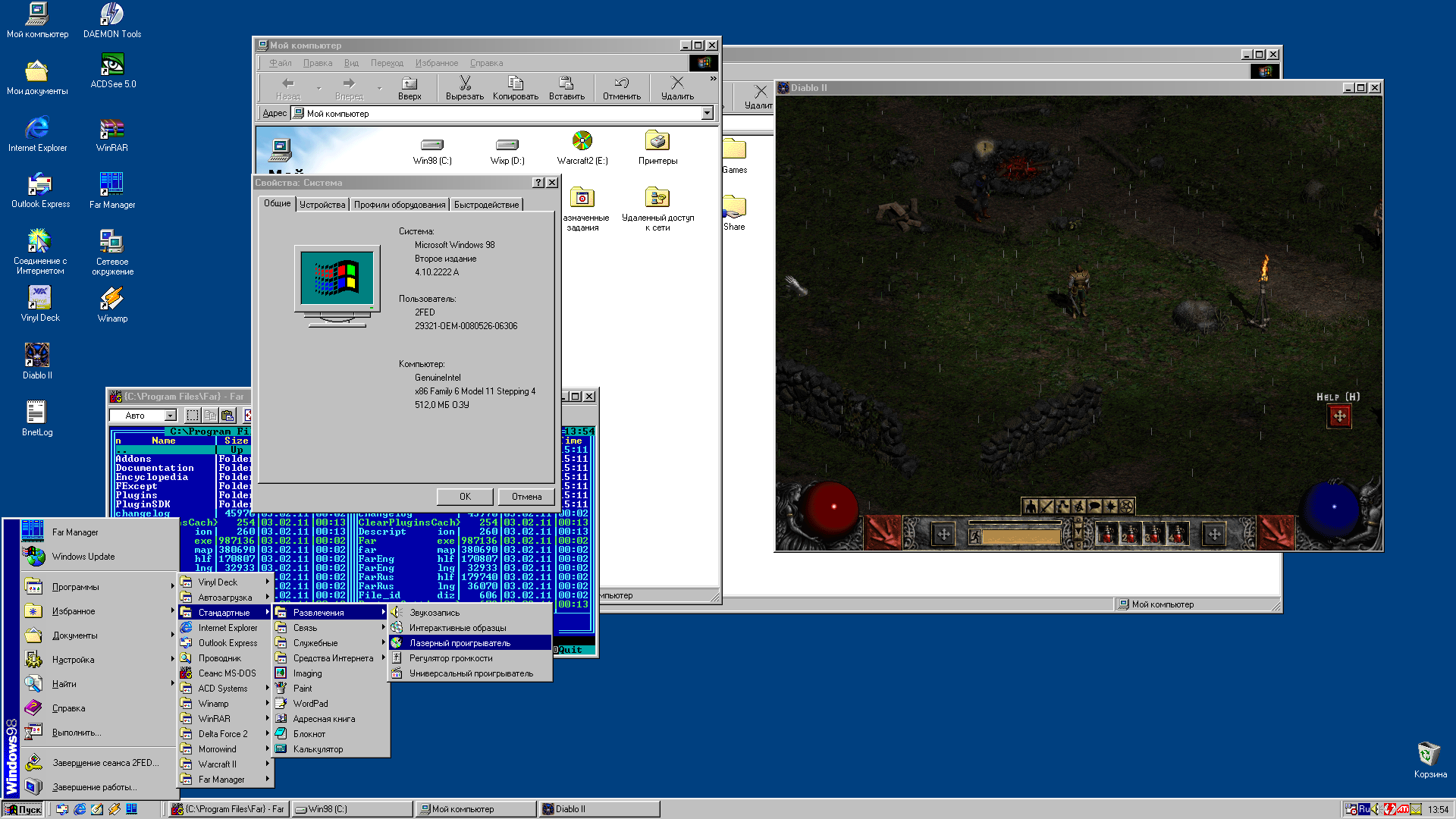Select the Принтеры folder icon

[x=657, y=149]
